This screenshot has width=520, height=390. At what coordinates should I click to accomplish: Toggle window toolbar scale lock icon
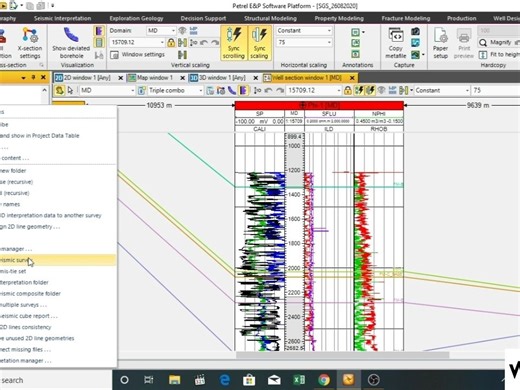pyautogui.click(x=347, y=90)
